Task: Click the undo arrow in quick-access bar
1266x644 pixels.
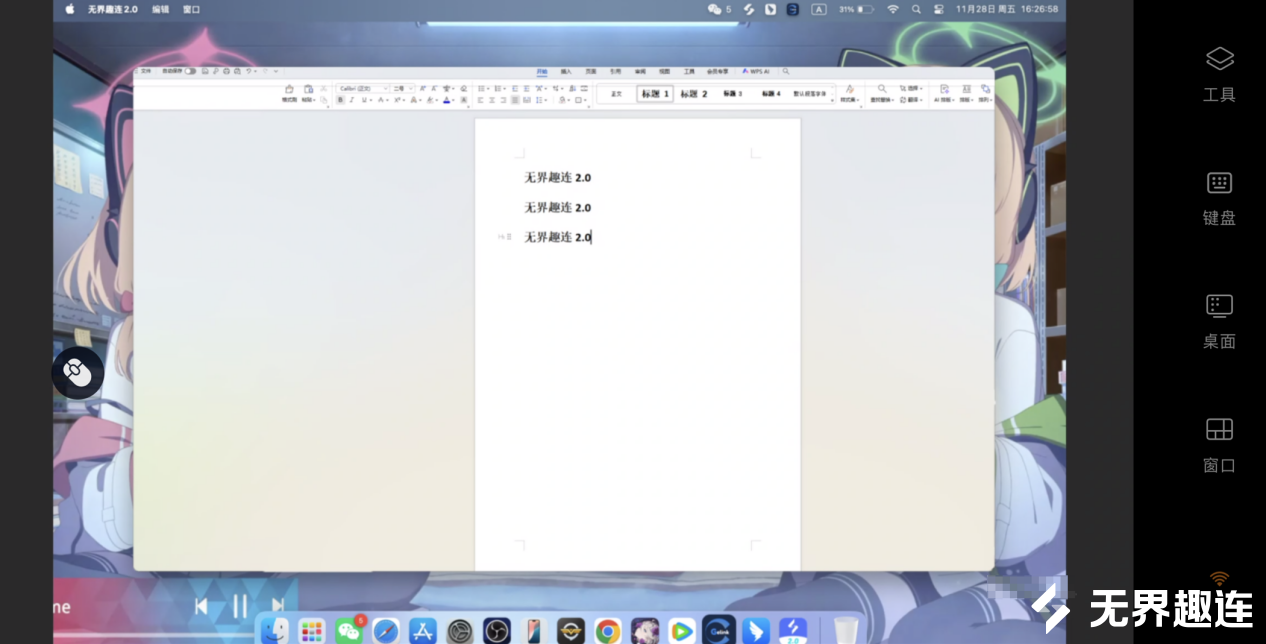Action: [x=249, y=71]
